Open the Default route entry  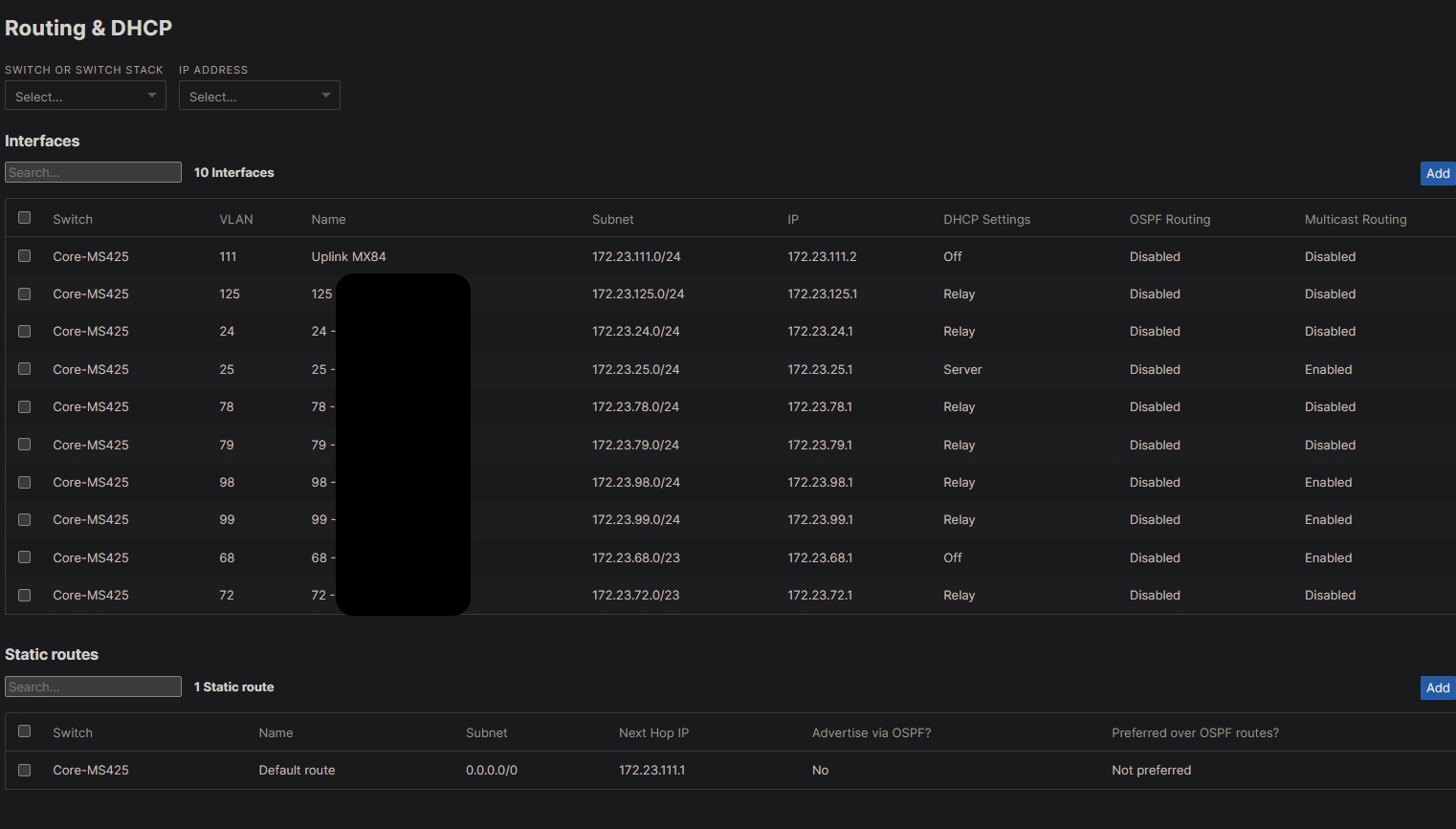click(x=297, y=770)
